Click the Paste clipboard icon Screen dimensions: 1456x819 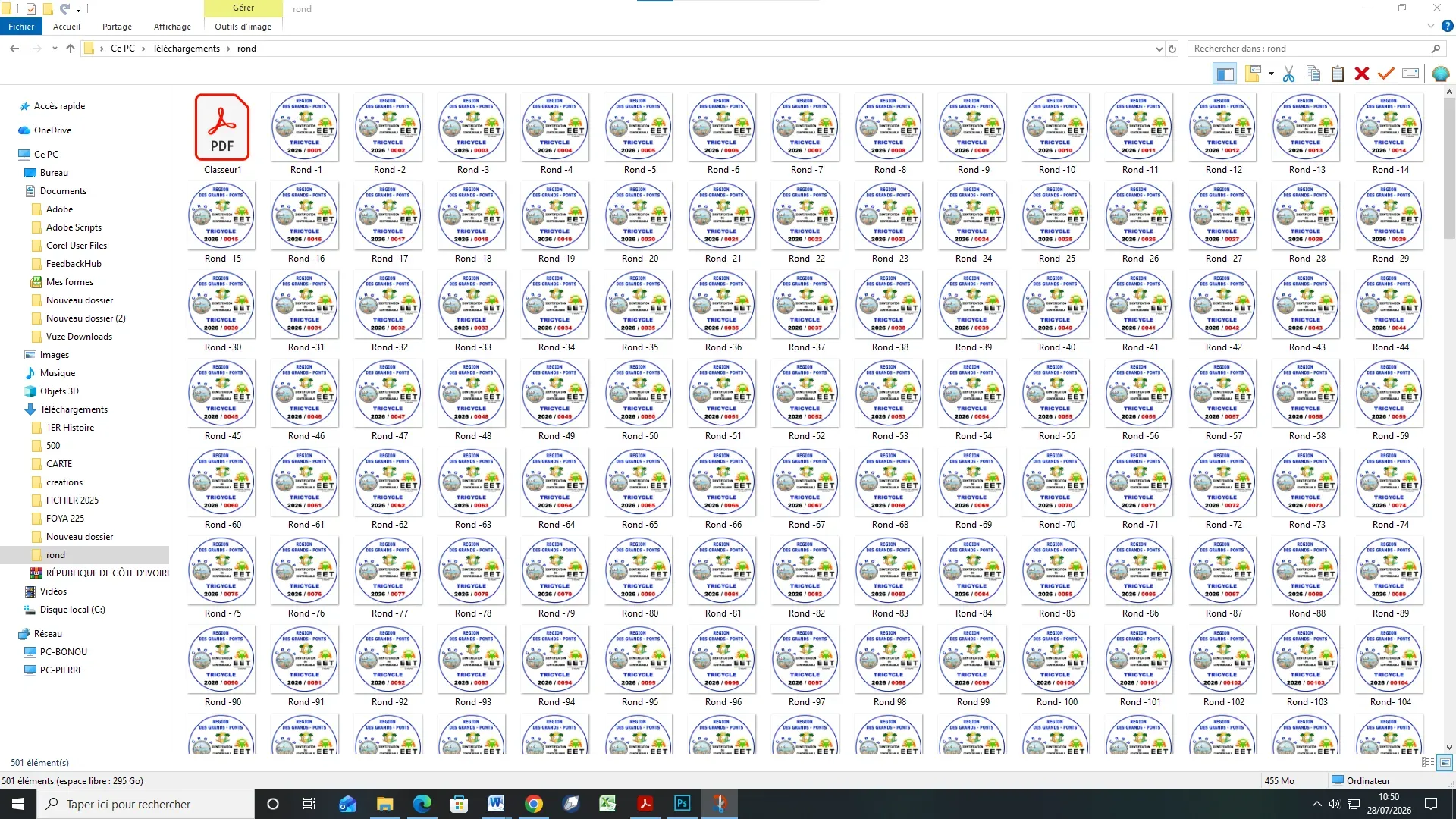1338,74
